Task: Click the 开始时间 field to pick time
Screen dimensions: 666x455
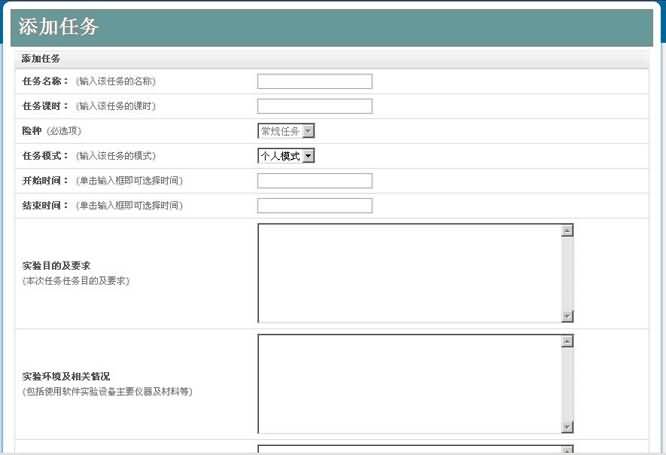Action: point(314,181)
